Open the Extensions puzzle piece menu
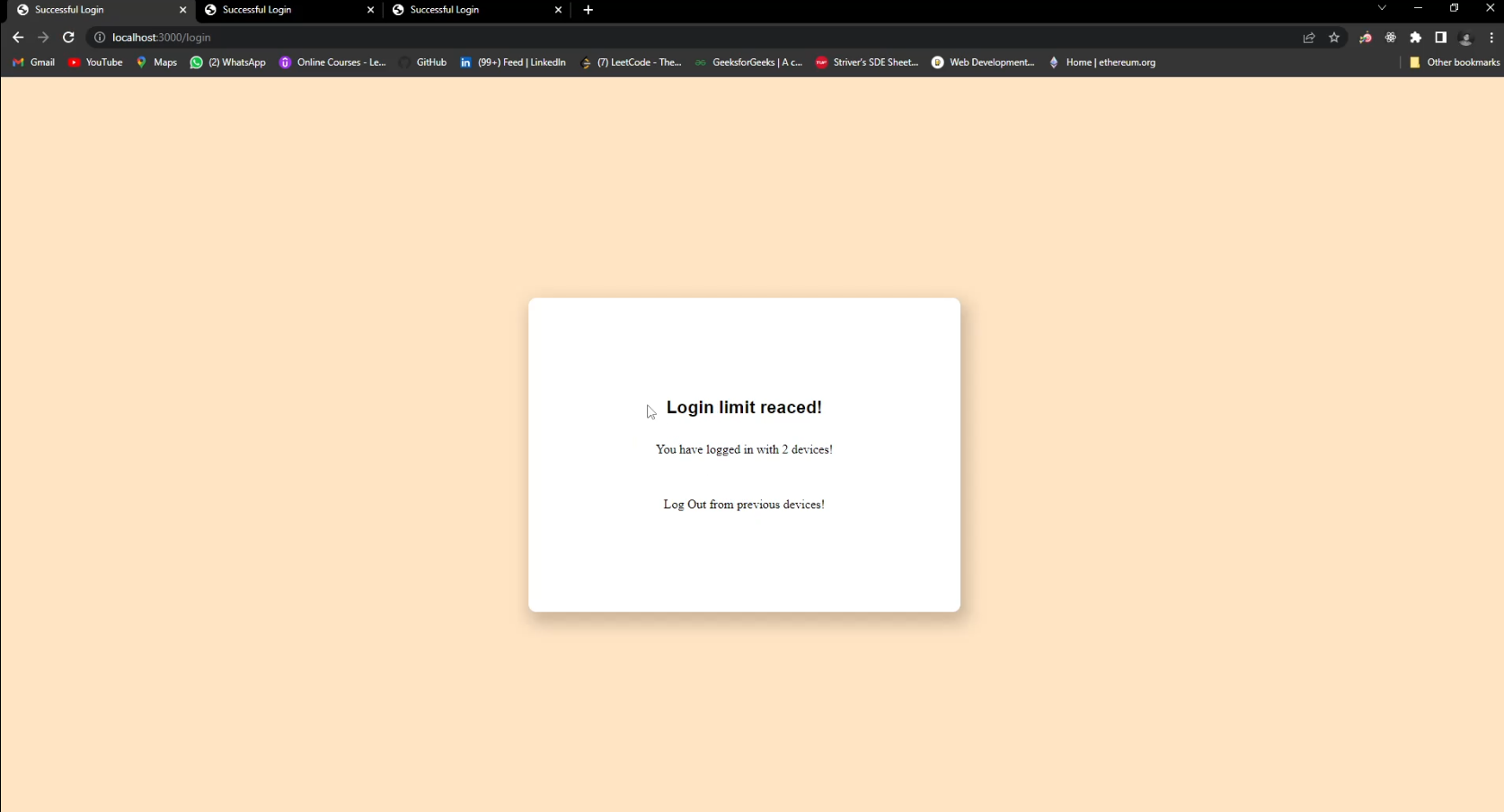The width and height of the screenshot is (1504, 812). point(1416,38)
